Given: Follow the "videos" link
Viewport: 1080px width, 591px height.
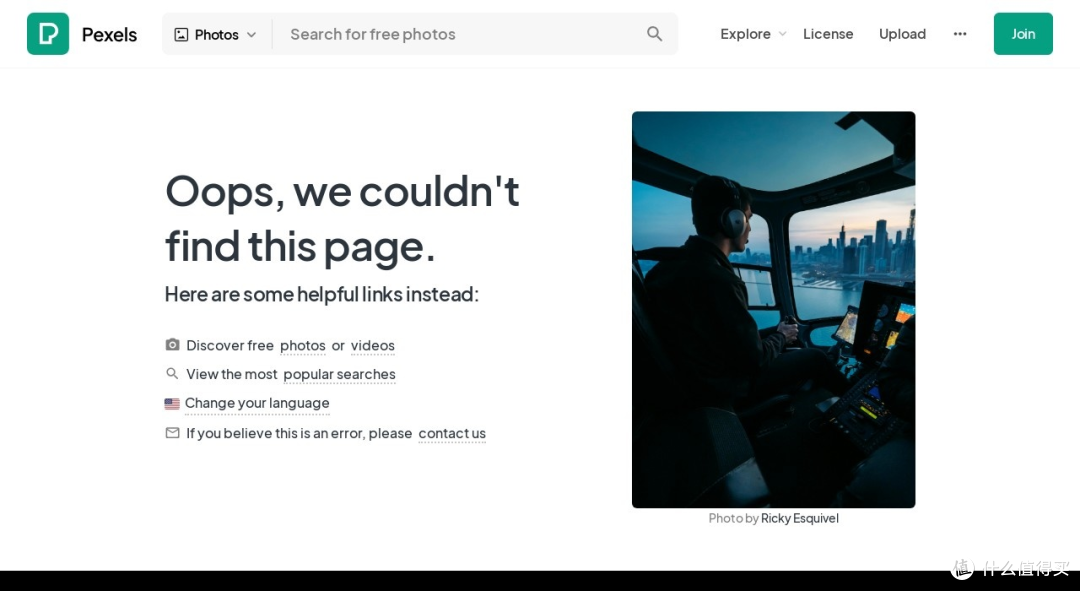Looking at the screenshot, I should coord(372,345).
